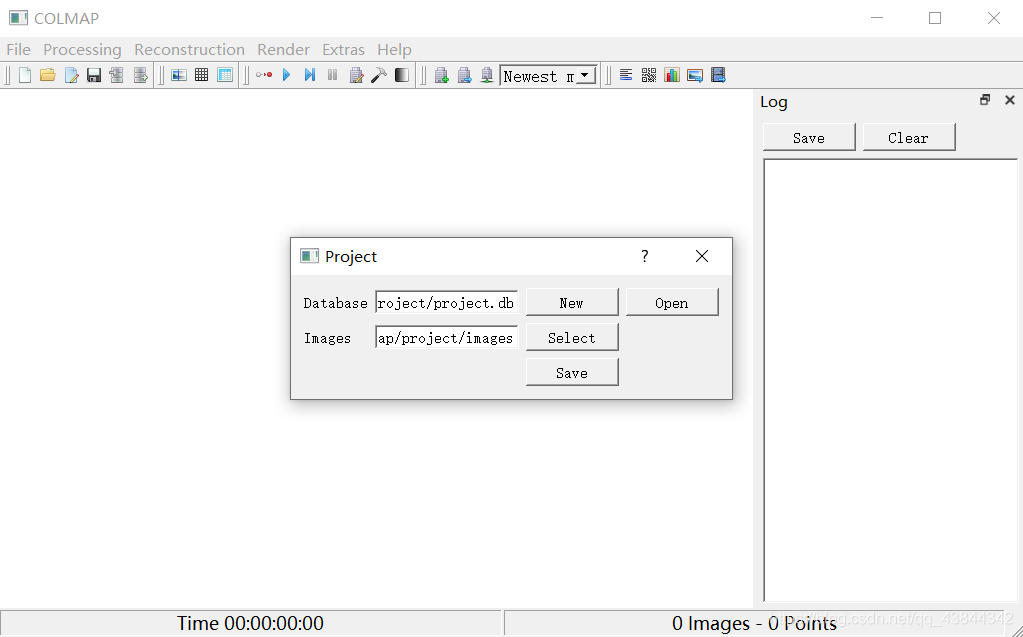Open the Match matrix QR-like icon
The width and height of the screenshot is (1023, 637).
649,75
